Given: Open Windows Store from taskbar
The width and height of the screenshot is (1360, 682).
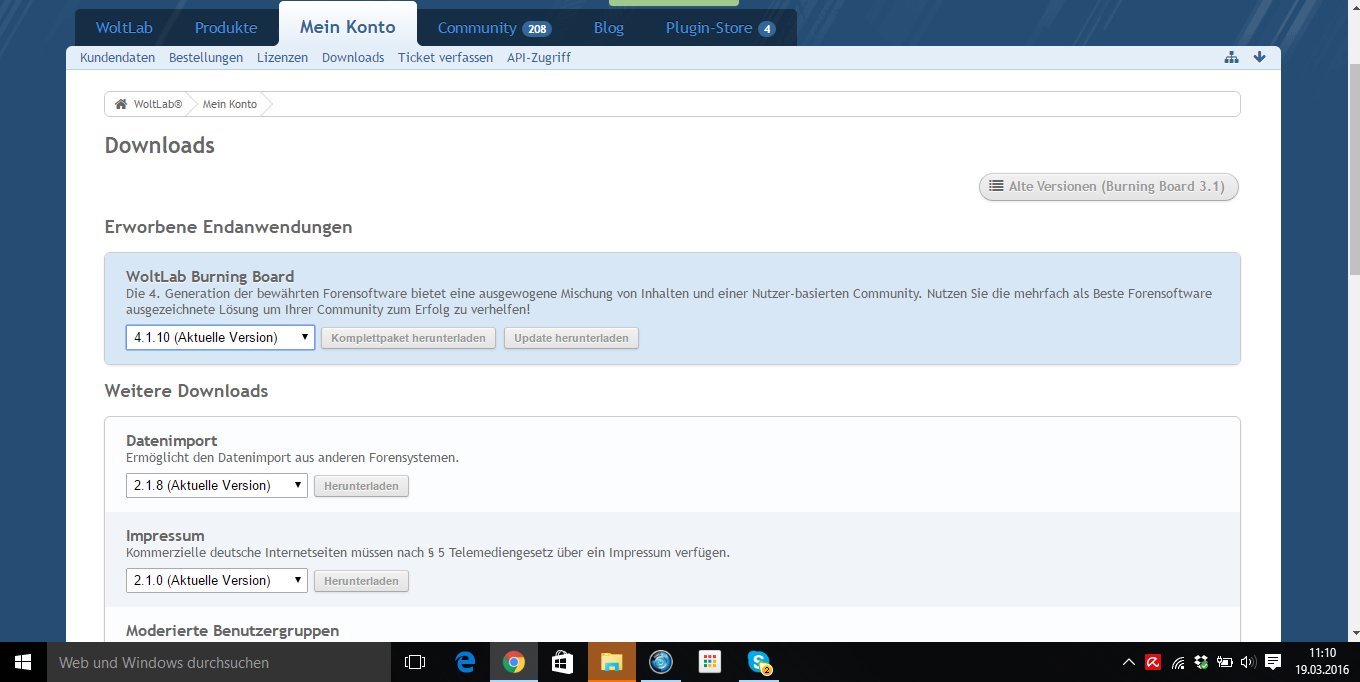Looking at the screenshot, I should coord(563,662).
